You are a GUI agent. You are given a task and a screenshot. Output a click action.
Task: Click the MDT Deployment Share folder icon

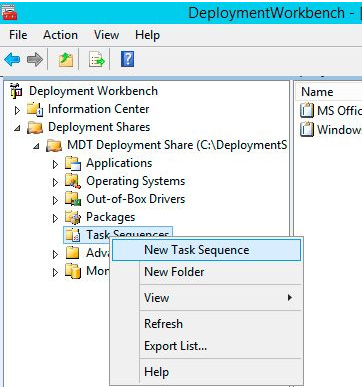point(54,145)
